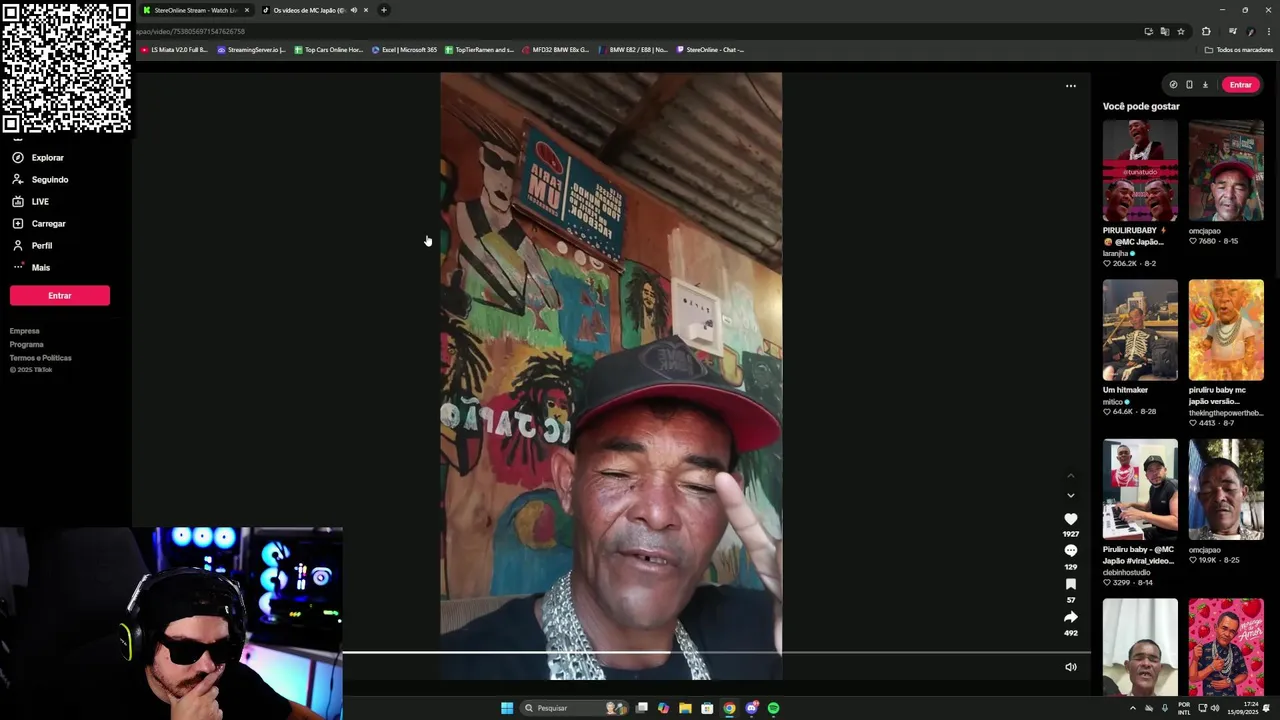Viewport: 1280px width, 720px height.
Task: Open the Carregar upload page
Action: click(x=39, y=224)
